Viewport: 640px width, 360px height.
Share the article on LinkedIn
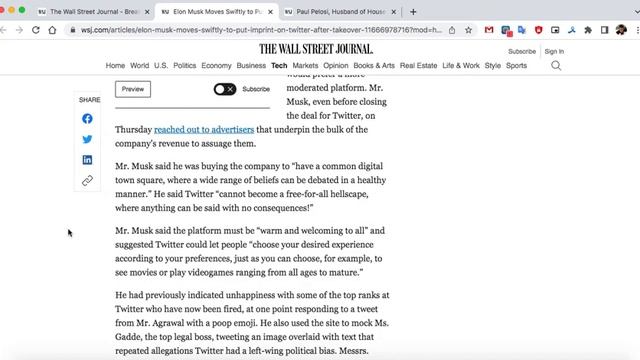point(87,160)
